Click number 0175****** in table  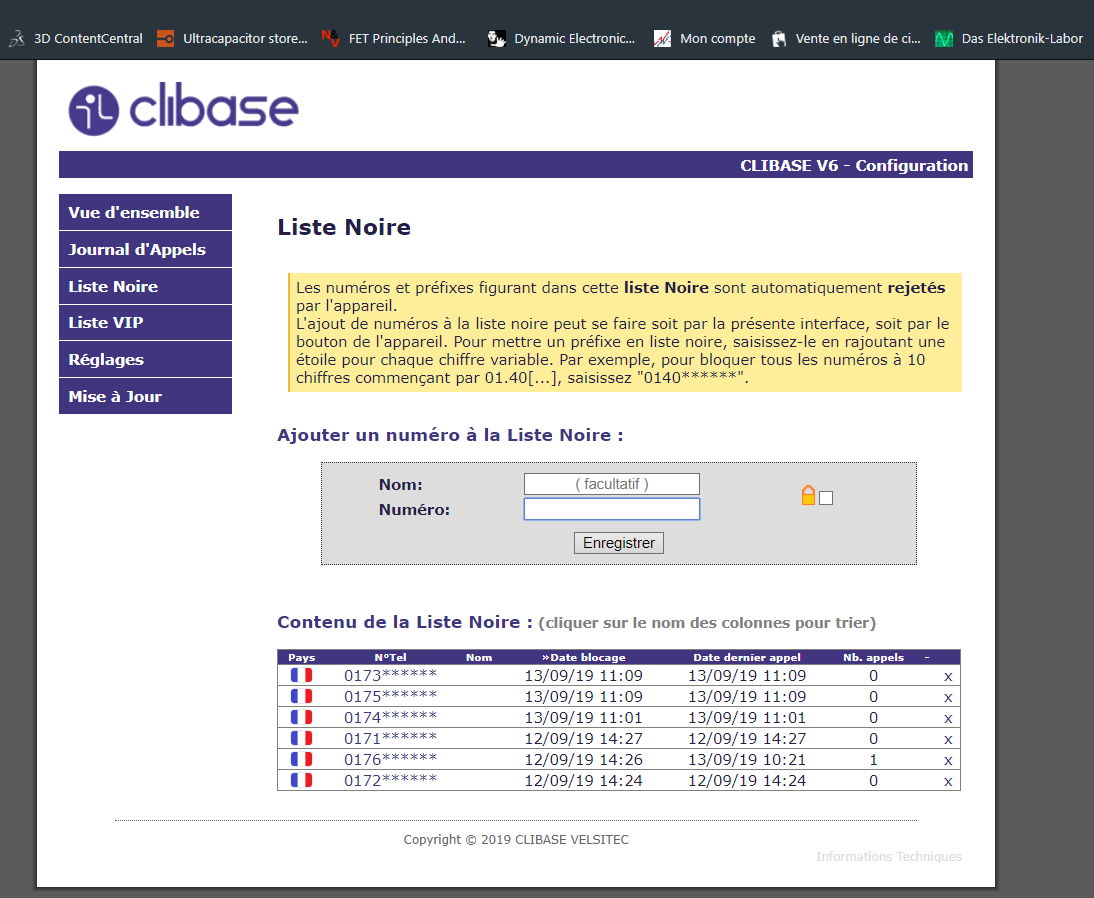[x=390, y=696]
